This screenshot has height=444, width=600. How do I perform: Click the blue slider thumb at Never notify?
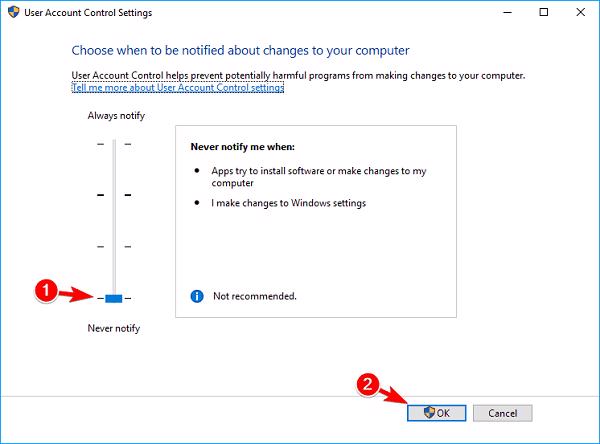113,298
